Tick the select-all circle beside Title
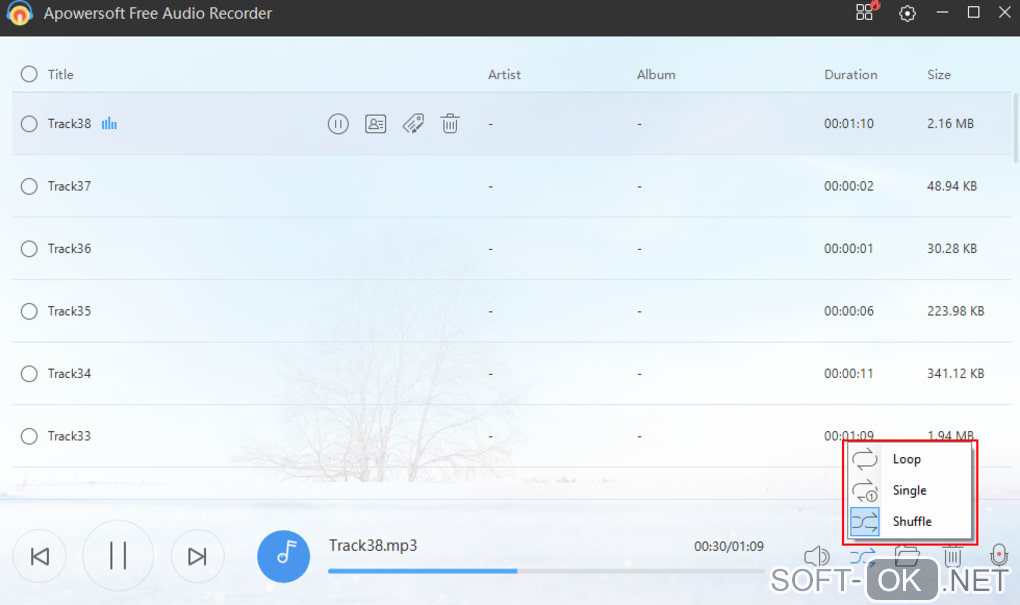This screenshot has width=1020, height=605. click(x=29, y=74)
